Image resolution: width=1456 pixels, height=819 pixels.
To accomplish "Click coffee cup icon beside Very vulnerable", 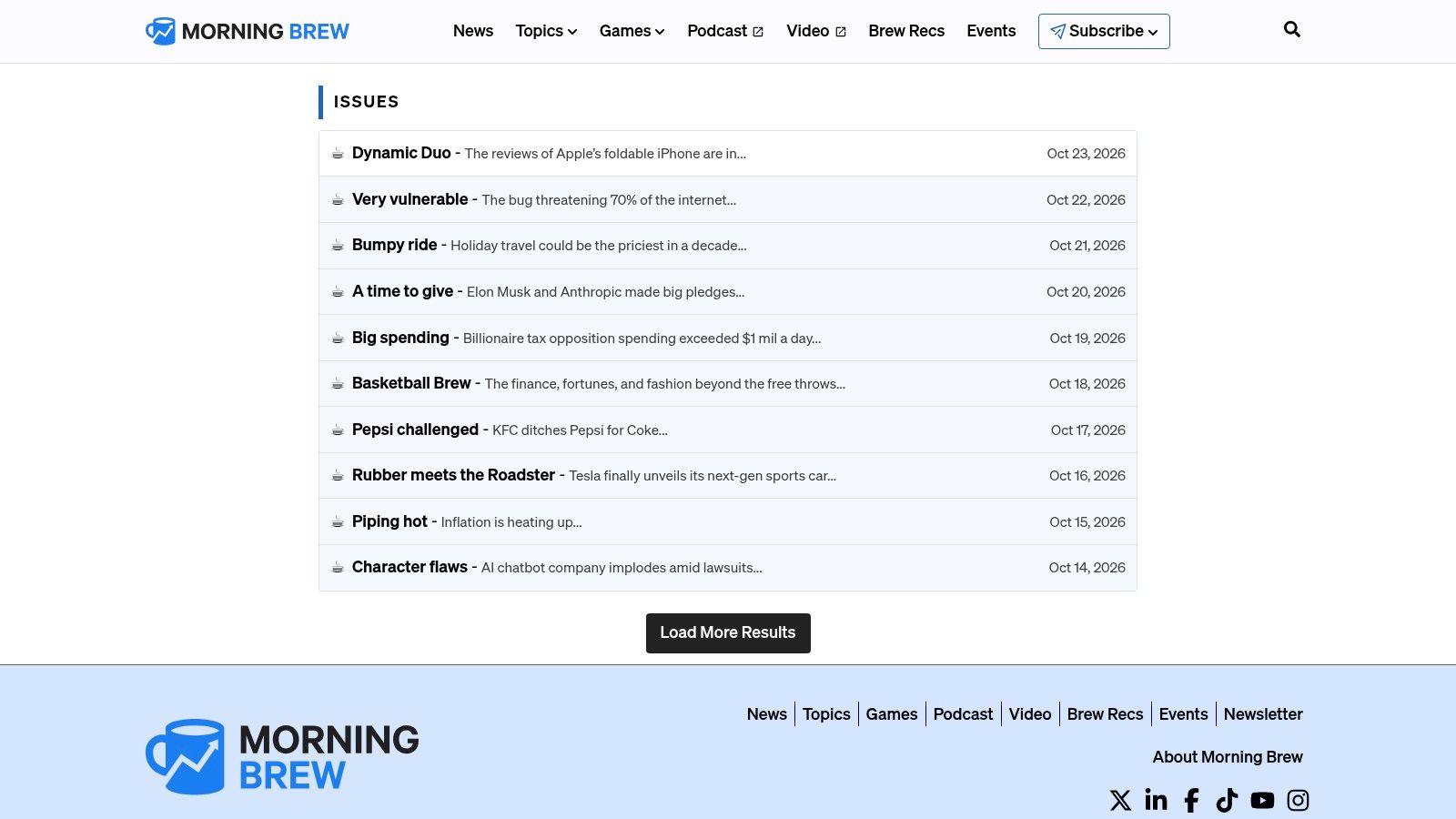I will (x=338, y=199).
